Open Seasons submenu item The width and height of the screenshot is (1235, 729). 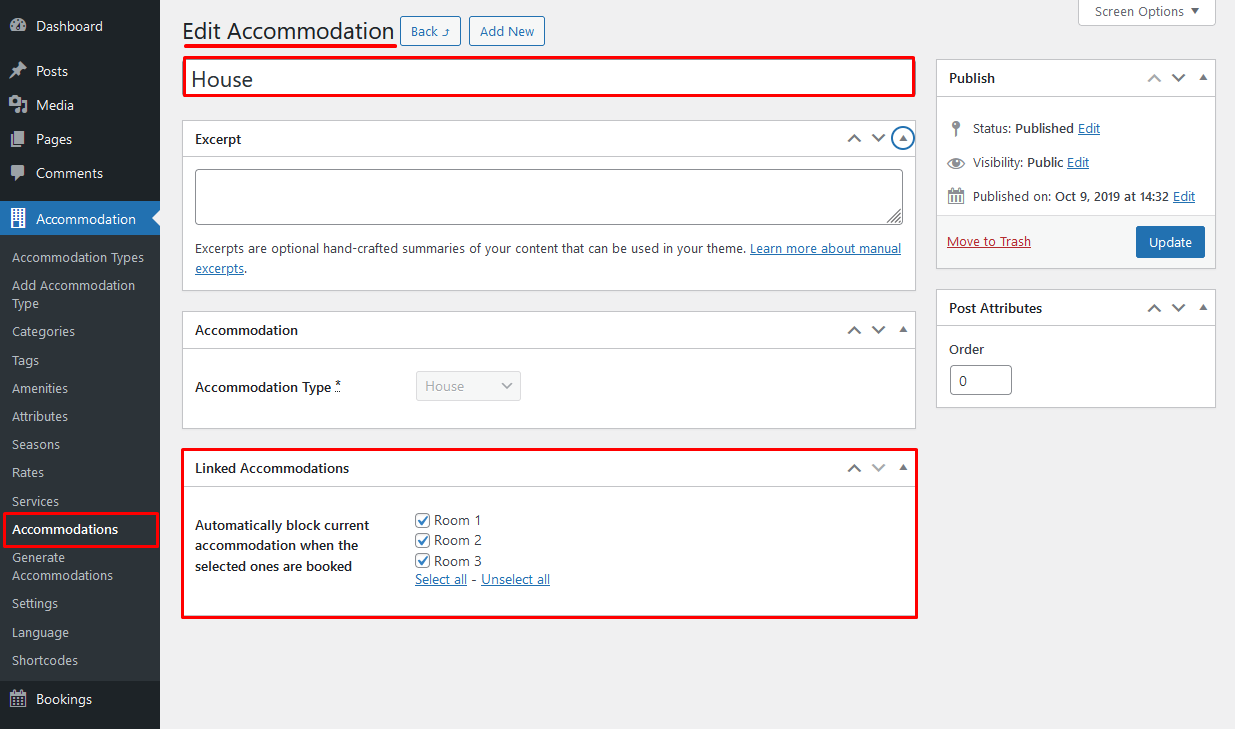(x=36, y=444)
